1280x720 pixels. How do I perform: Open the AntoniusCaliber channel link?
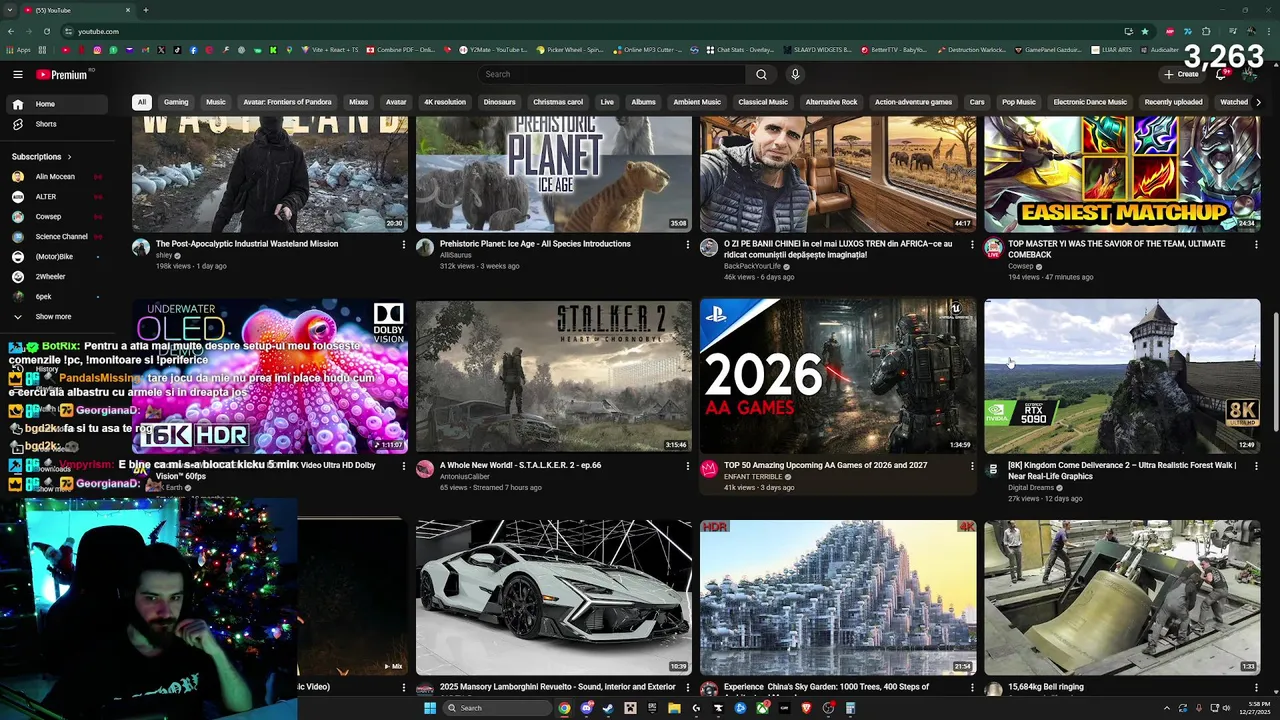(465, 477)
